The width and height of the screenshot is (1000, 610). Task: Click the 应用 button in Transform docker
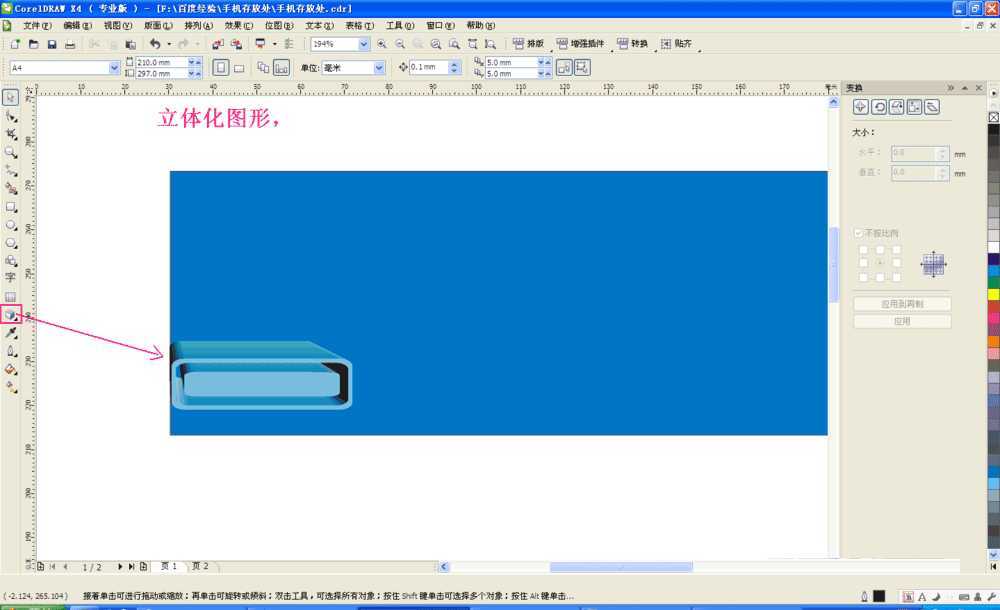[901, 320]
